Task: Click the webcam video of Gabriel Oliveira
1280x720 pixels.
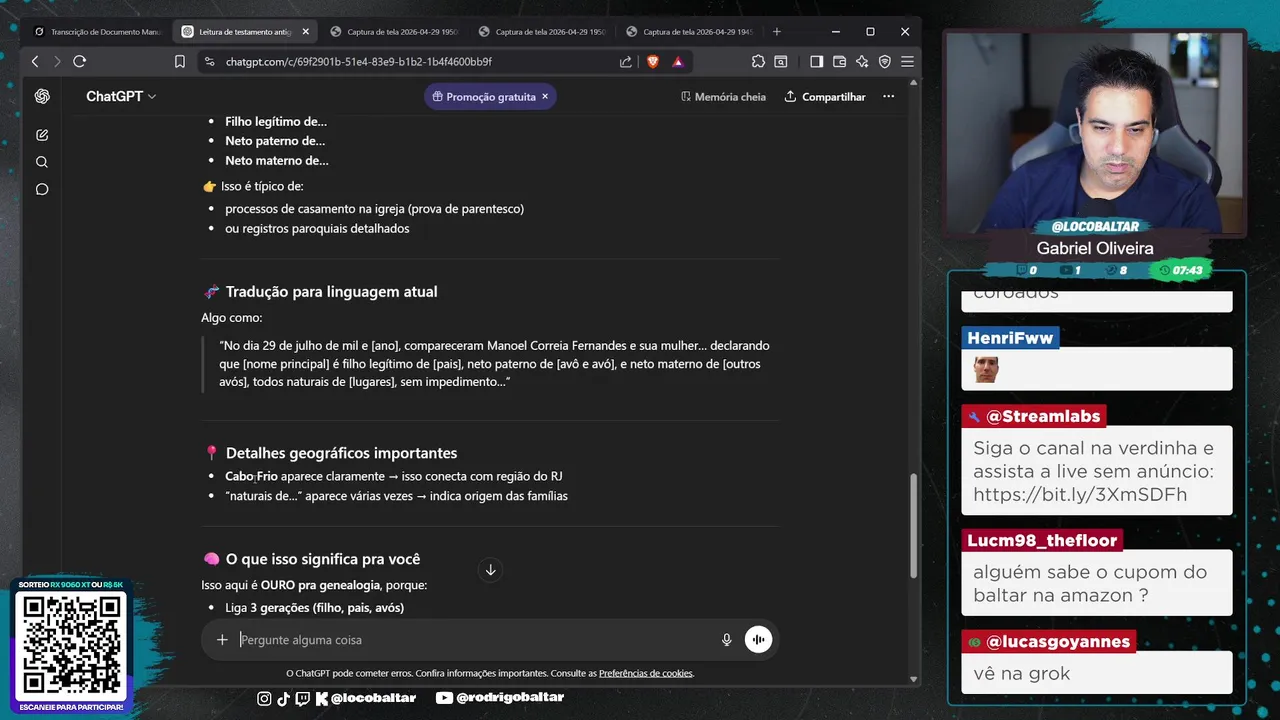Action: [1094, 133]
